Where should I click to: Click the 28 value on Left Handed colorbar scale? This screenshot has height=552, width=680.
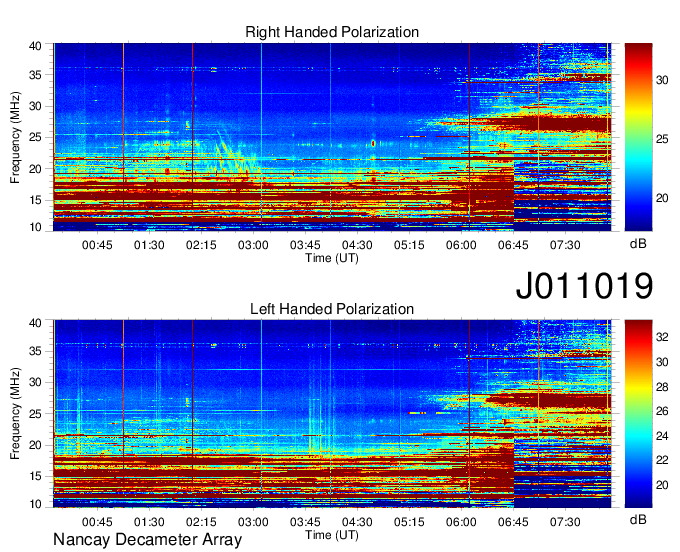tap(662, 387)
